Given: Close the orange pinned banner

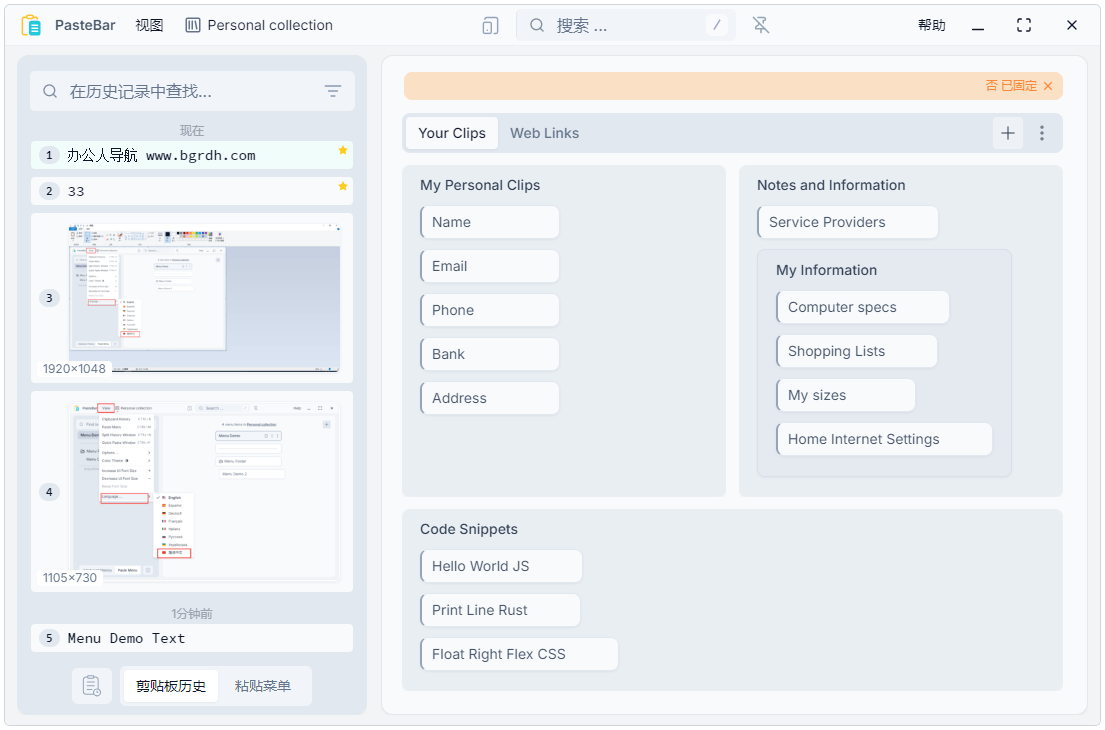Looking at the screenshot, I should pyautogui.click(x=1048, y=86).
